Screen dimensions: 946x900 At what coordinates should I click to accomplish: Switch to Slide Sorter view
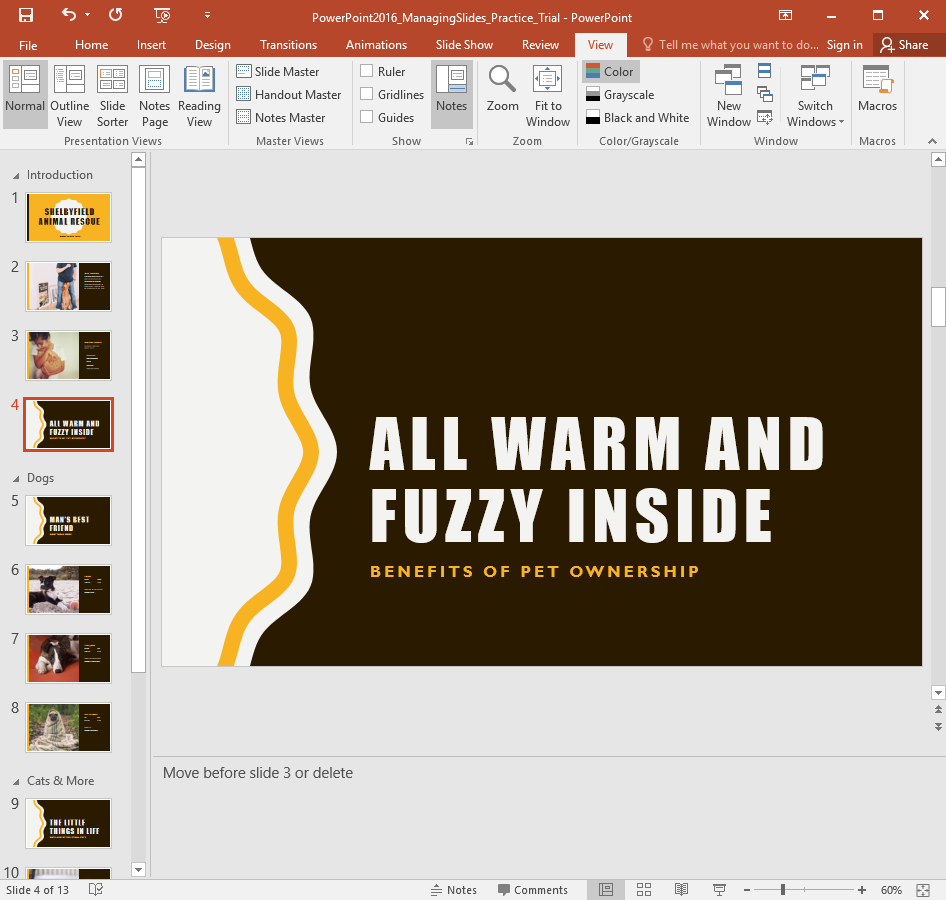pyautogui.click(x=112, y=95)
